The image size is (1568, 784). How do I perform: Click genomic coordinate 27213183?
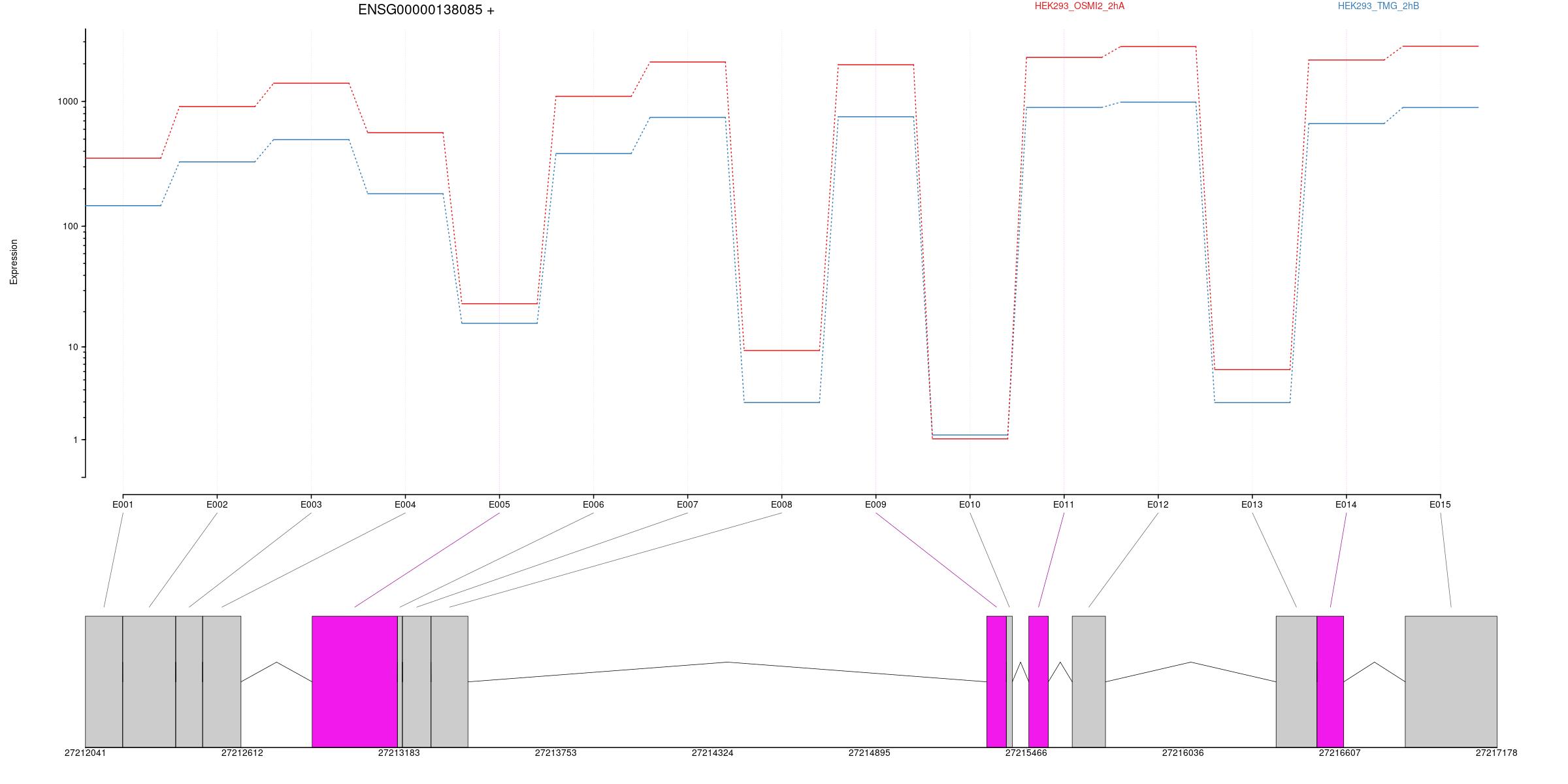click(399, 753)
